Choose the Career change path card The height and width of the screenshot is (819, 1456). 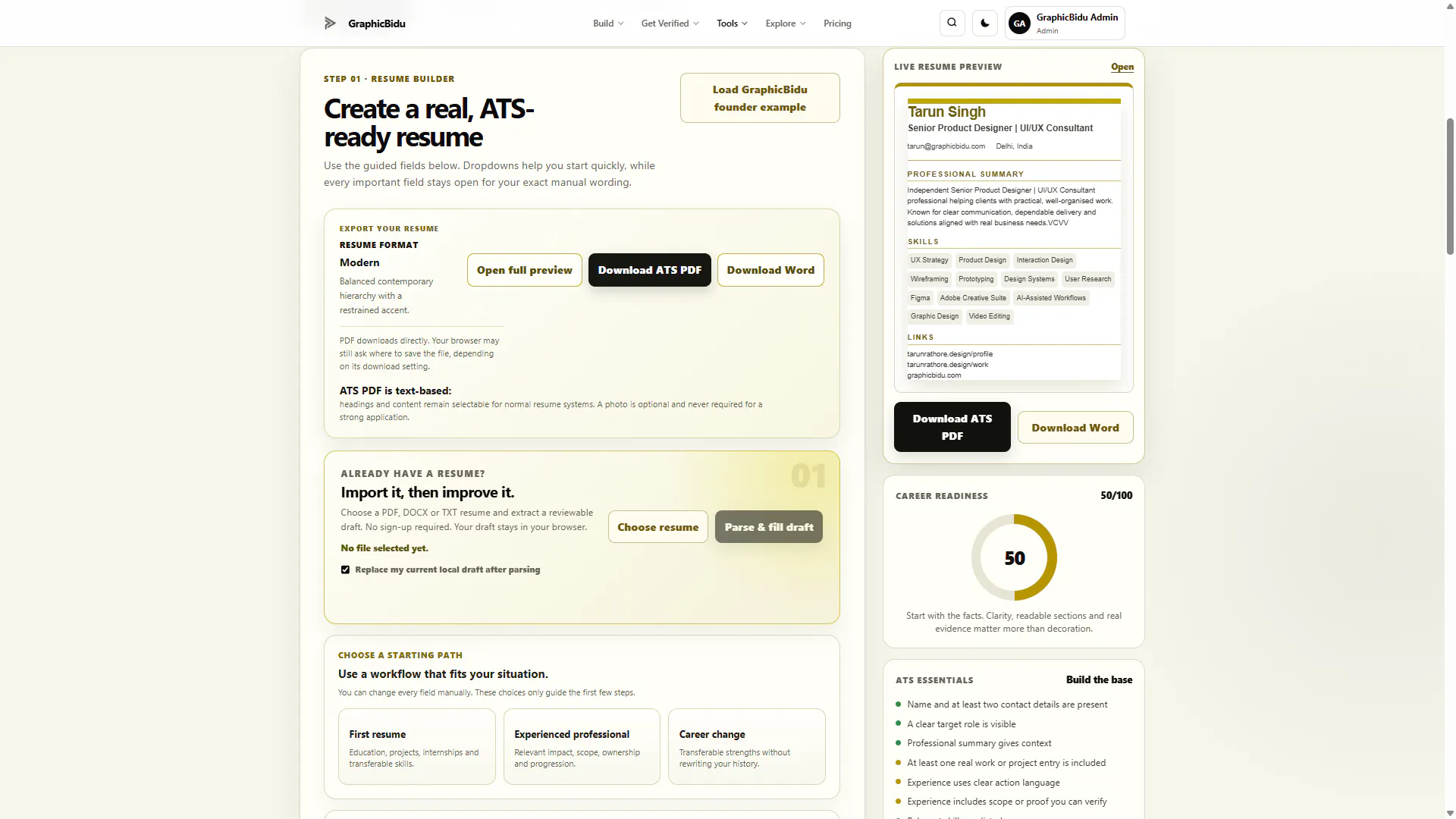(747, 746)
